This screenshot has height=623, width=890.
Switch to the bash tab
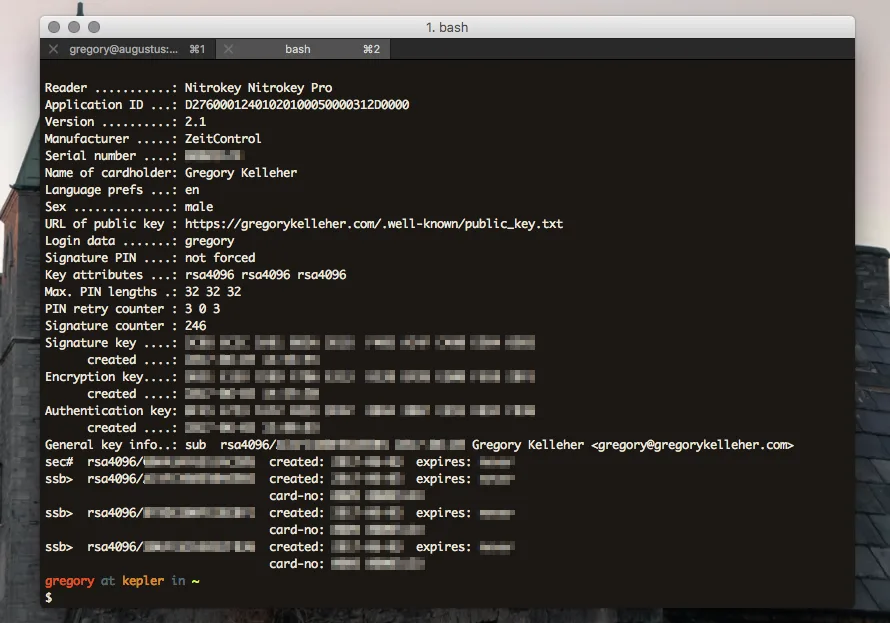click(x=298, y=48)
